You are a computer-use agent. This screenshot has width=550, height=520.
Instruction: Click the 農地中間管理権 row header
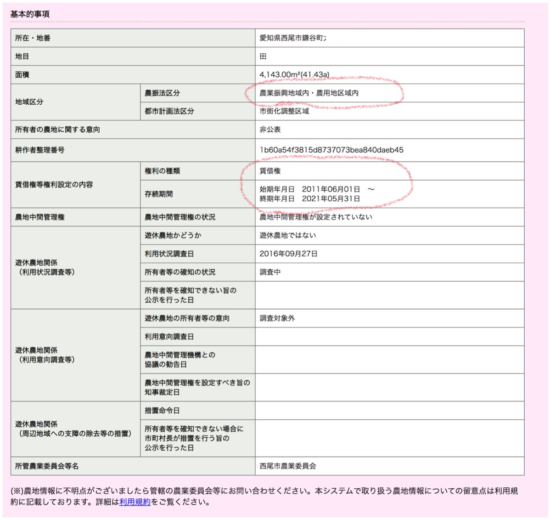[40, 217]
